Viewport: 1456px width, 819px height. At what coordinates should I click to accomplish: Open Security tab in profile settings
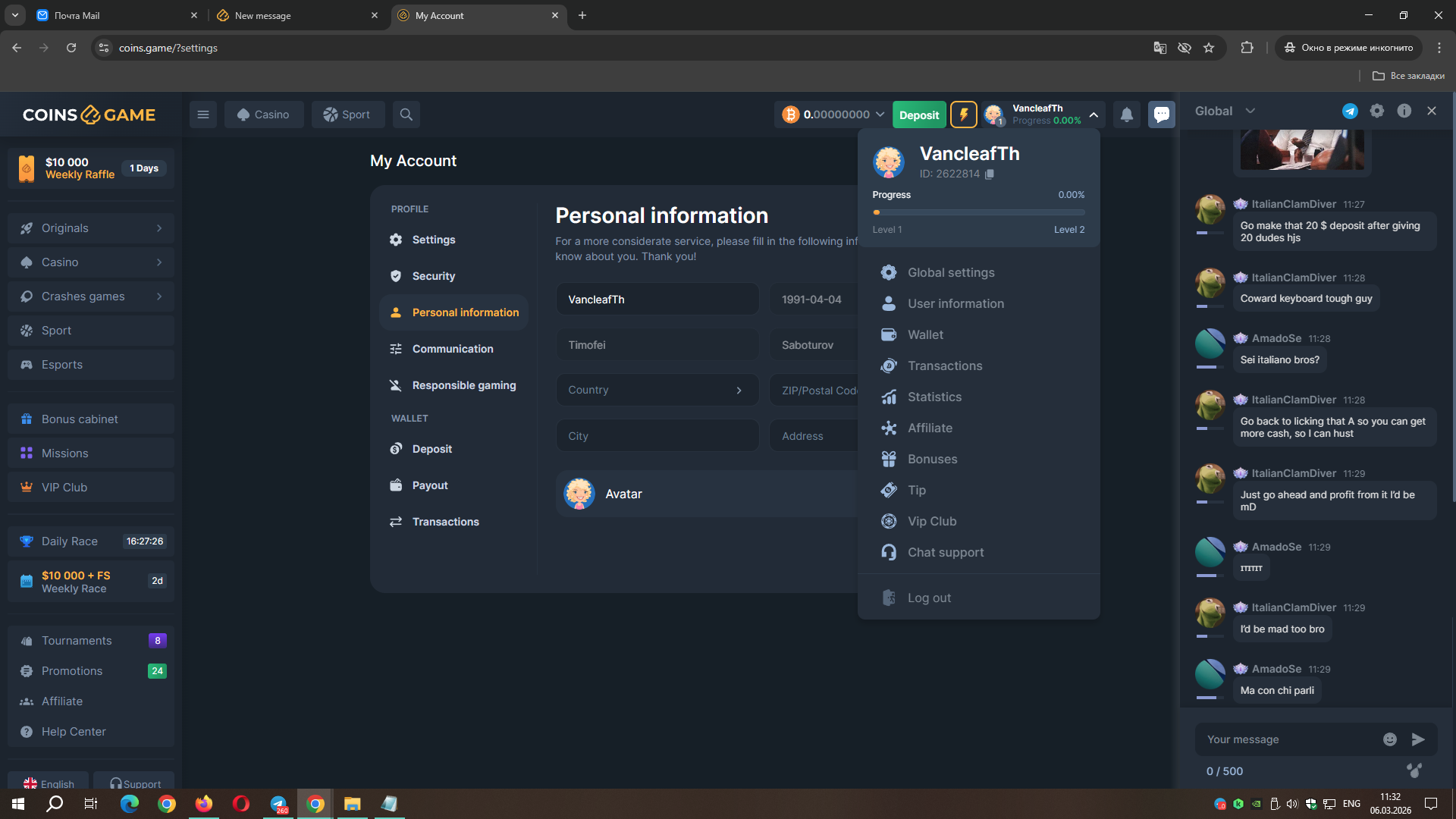click(x=433, y=276)
